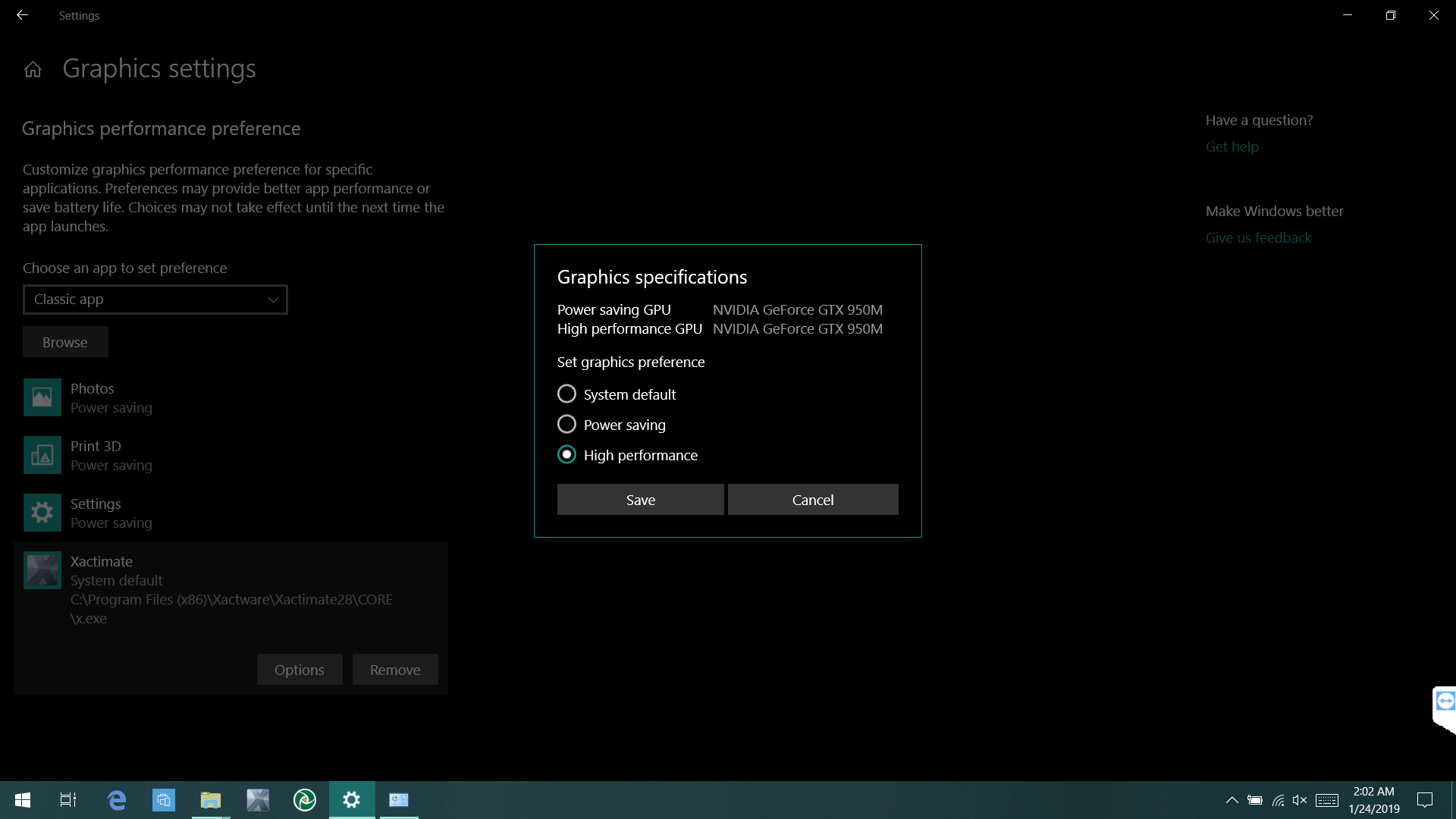1456x819 pixels.
Task: Go back using the Settings back arrow
Action: coord(22,15)
